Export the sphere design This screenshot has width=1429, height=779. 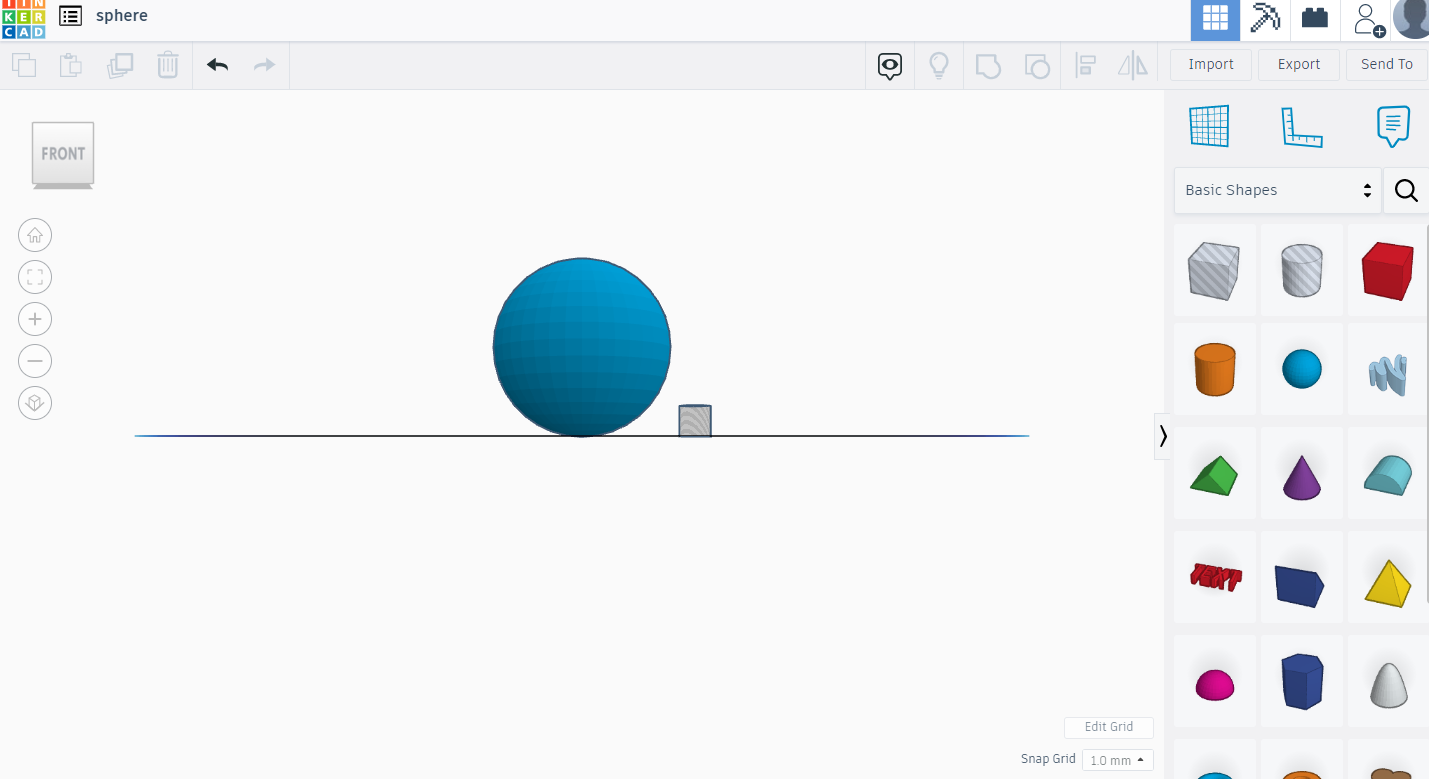tap(1297, 64)
